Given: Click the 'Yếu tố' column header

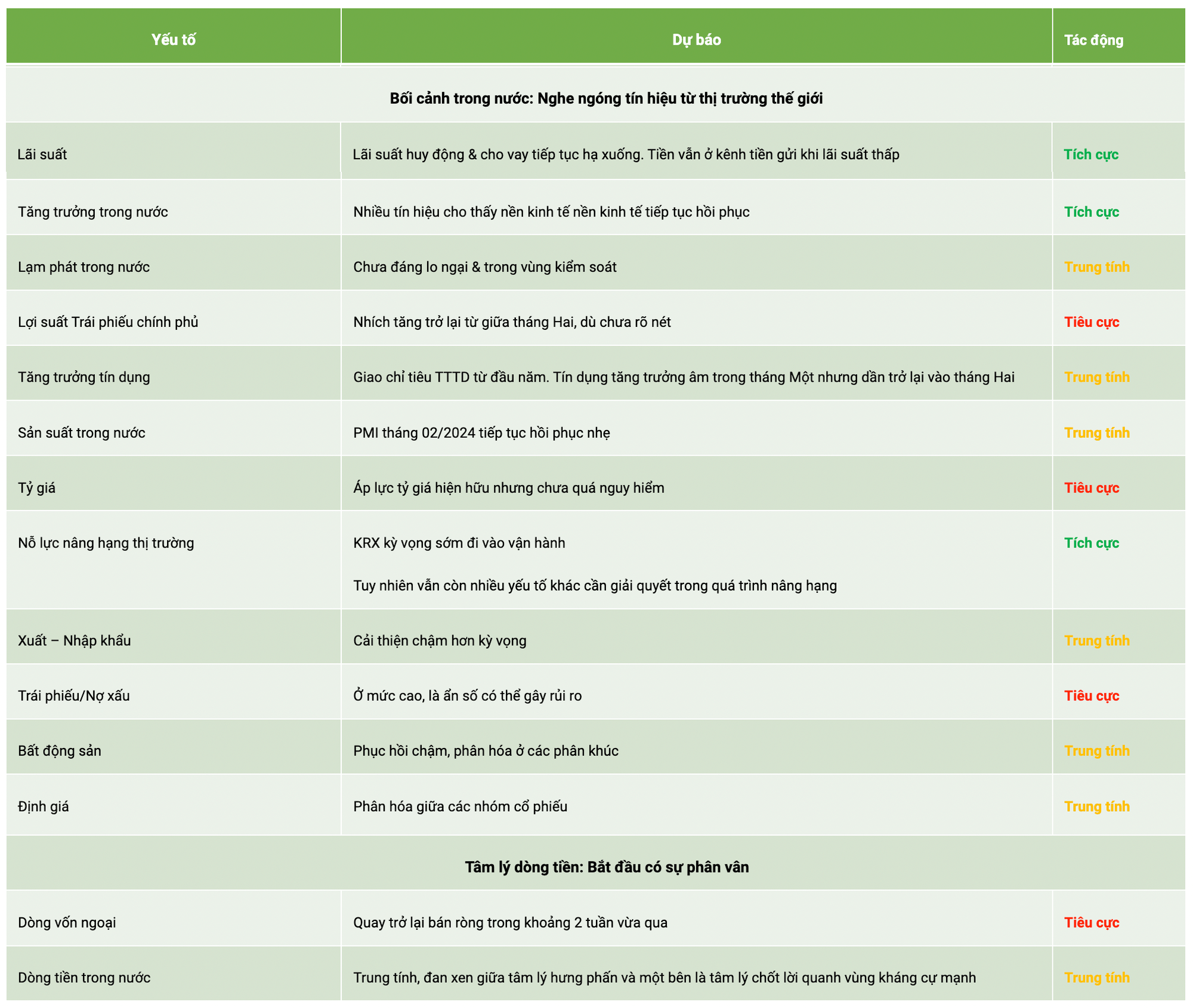Looking at the screenshot, I should pos(173,40).
